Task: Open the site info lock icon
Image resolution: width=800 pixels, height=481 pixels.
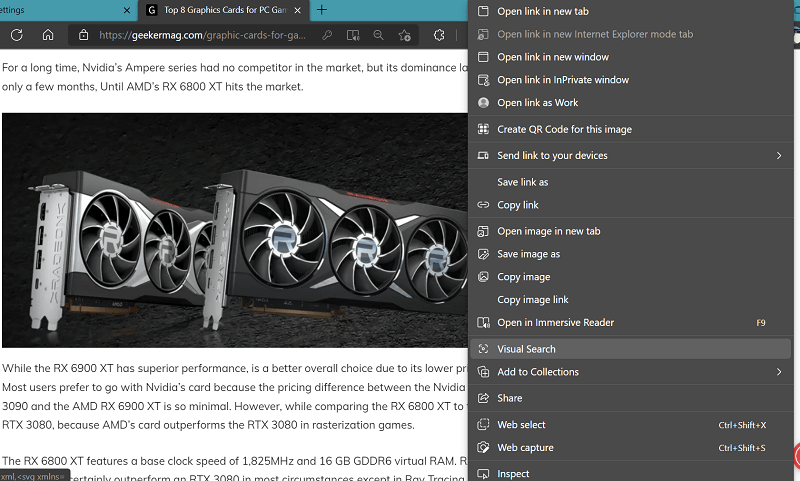Action: point(83,35)
